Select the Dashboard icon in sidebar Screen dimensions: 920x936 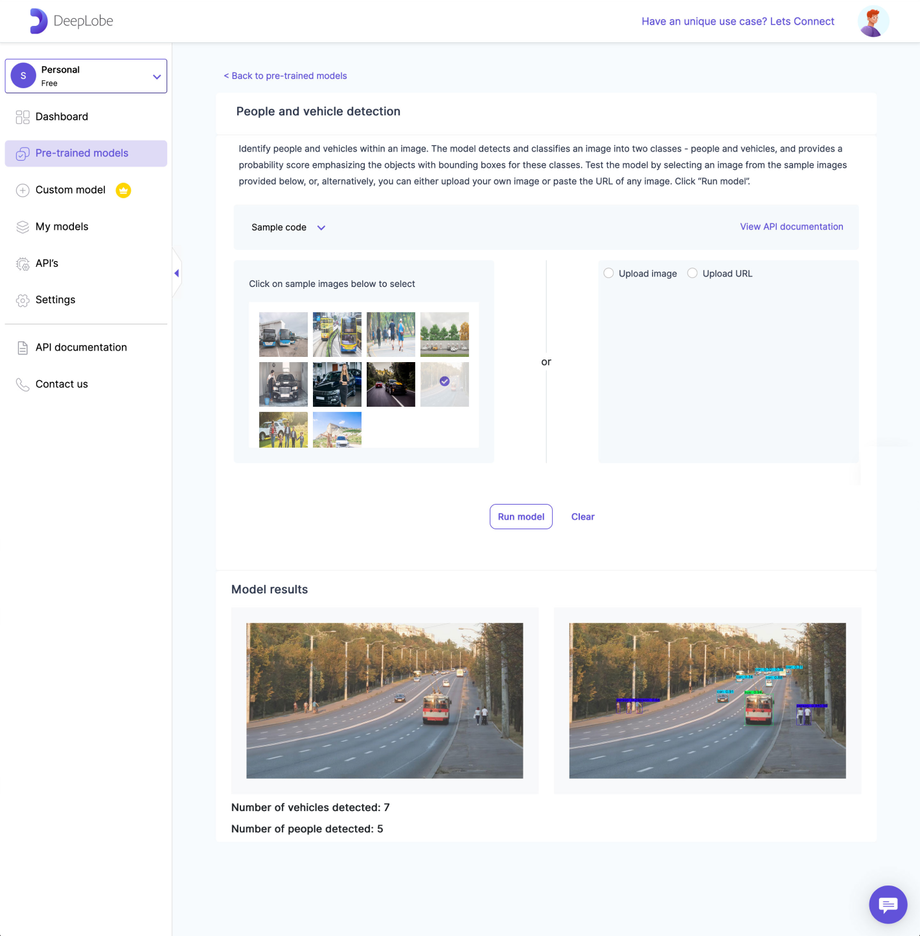[x=21, y=116]
